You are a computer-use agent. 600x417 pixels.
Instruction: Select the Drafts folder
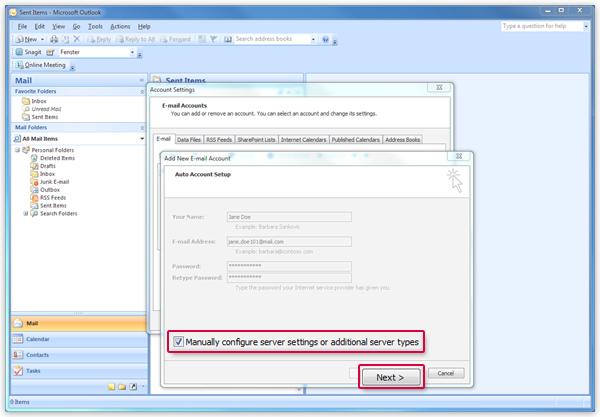coord(43,166)
